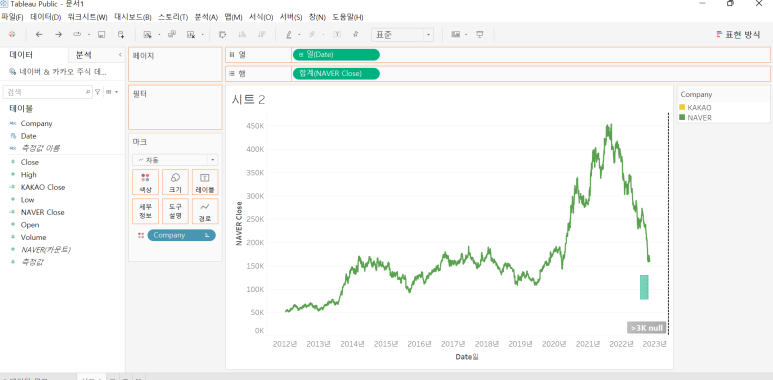
Task: Click the 일(Date) pill on Columns shelf
Action: [336, 55]
